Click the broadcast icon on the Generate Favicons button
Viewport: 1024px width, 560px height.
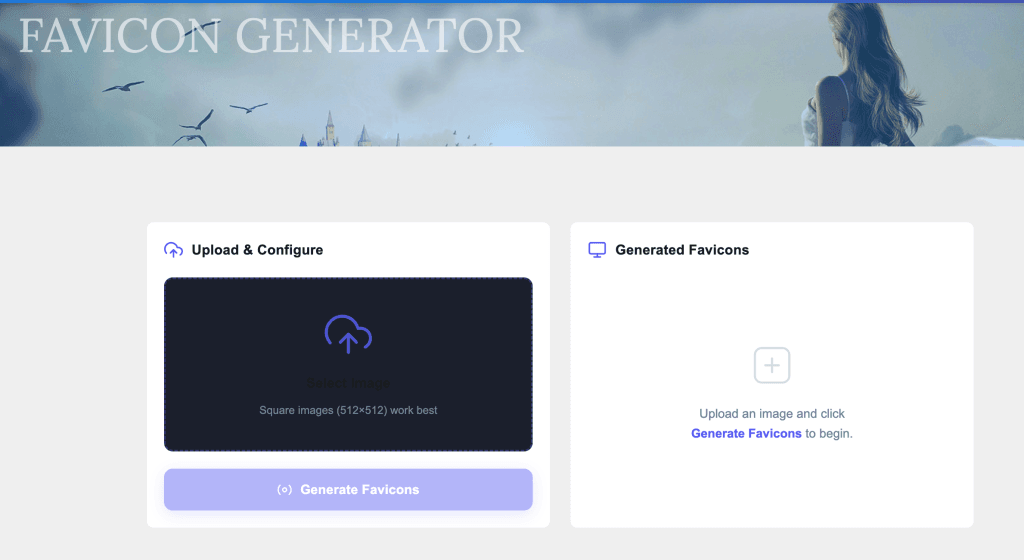coord(284,490)
